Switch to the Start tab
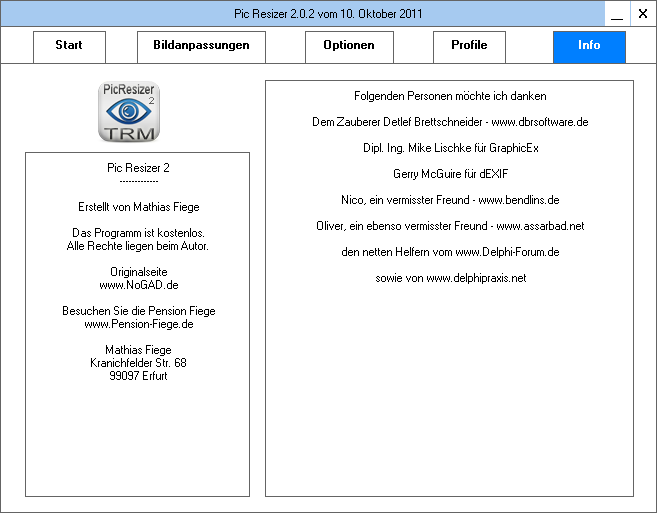The height and width of the screenshot is (513, 657). pyautogui.click(x=69, y=46)
